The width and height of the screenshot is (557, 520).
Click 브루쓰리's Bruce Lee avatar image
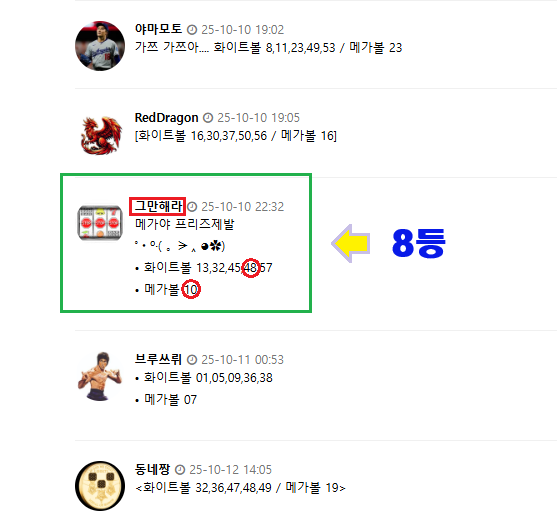[100, 377]
